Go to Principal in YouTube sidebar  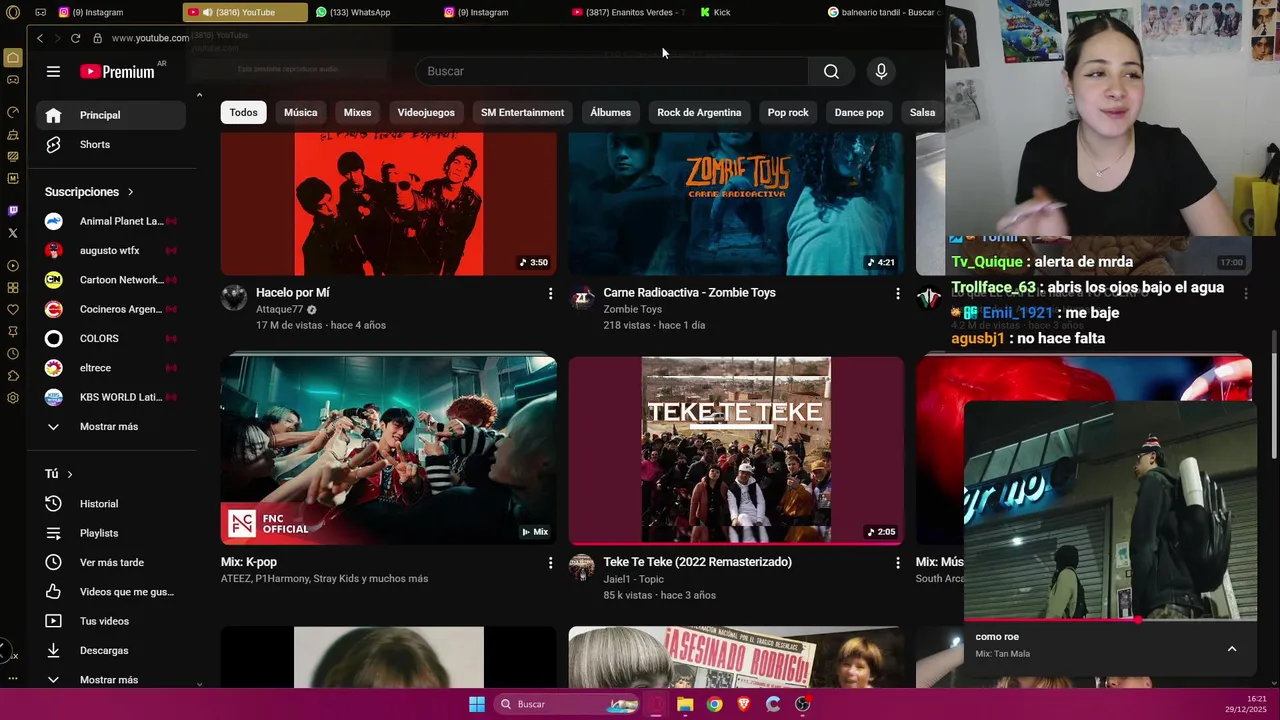pyautogui.click(x=111, y=115)
